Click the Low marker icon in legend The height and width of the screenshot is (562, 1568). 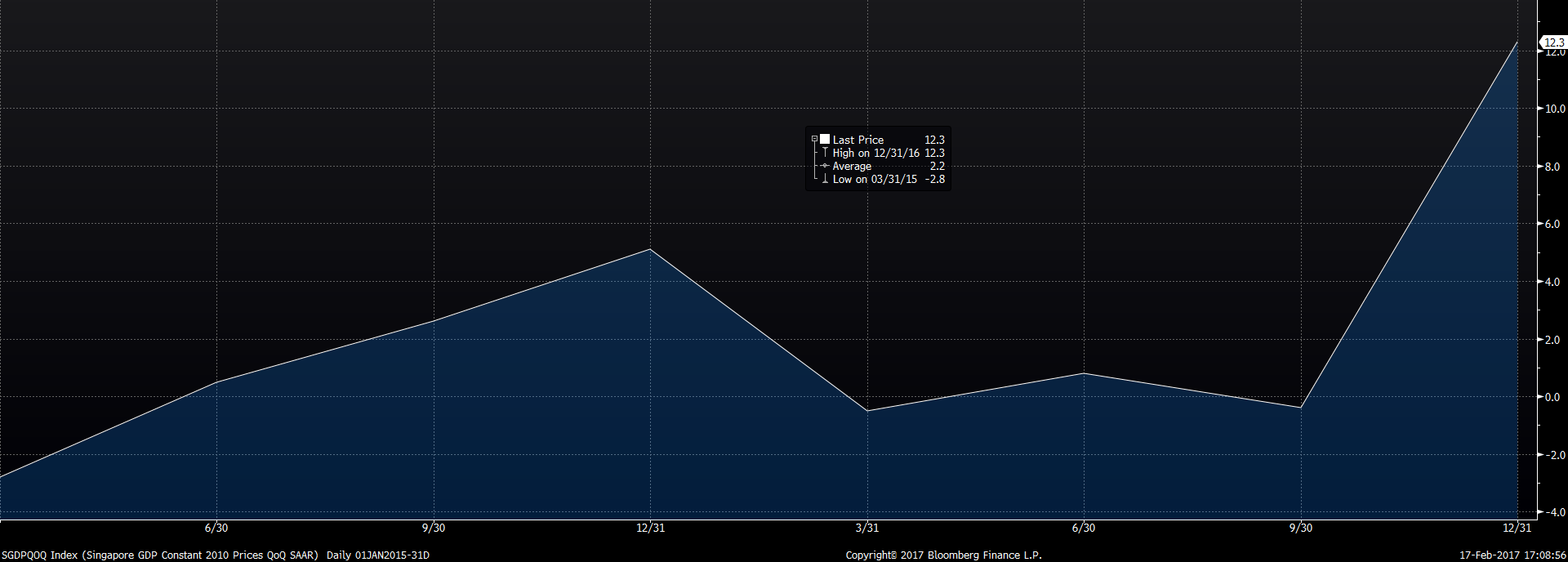(825, 179)
